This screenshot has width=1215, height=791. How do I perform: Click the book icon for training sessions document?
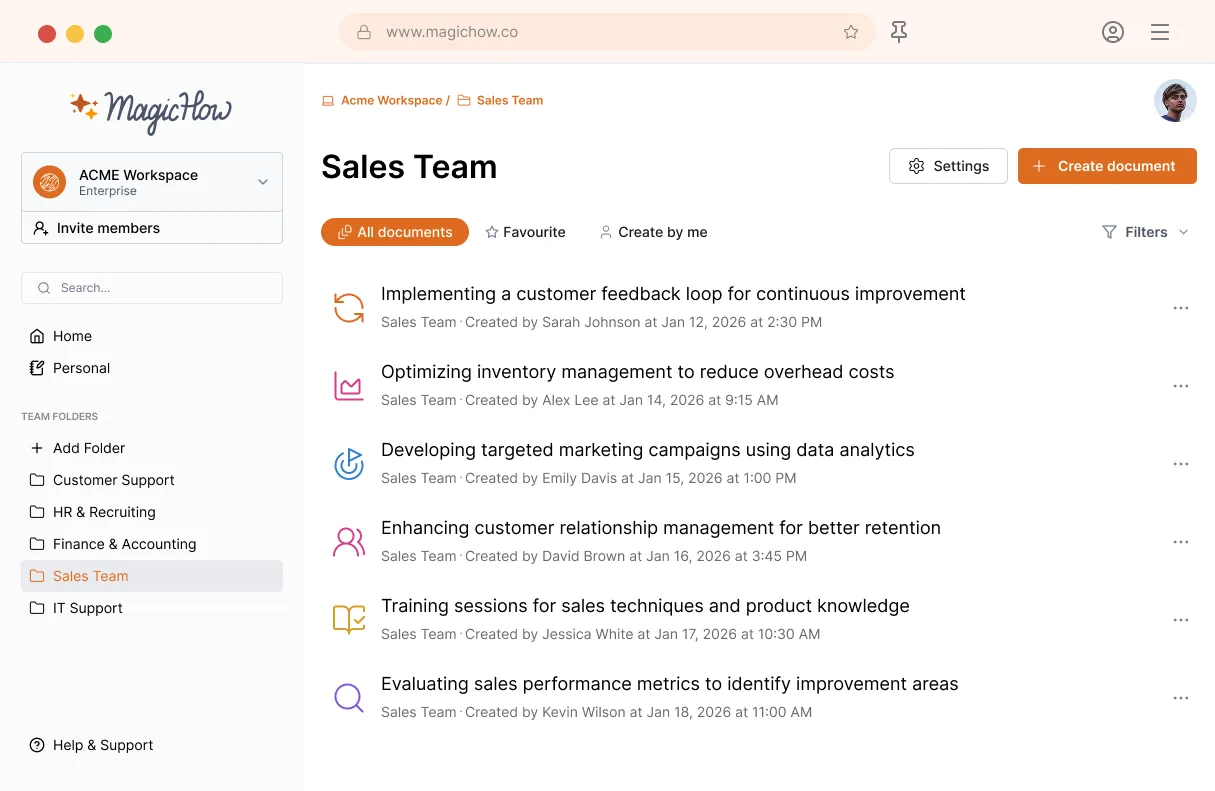348,620
